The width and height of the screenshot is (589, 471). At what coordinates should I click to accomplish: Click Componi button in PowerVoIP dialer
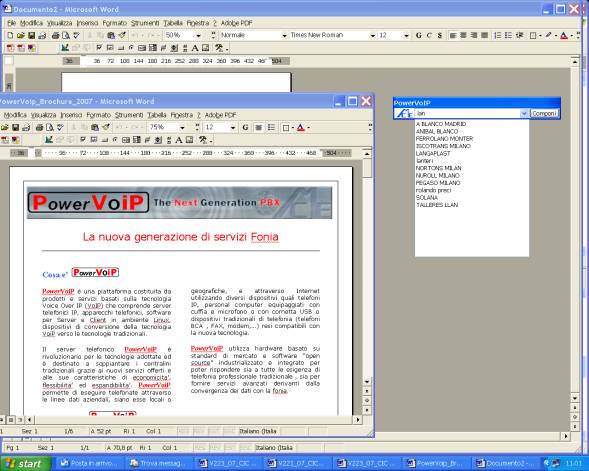pyautogui.click(x=544, y=113)
